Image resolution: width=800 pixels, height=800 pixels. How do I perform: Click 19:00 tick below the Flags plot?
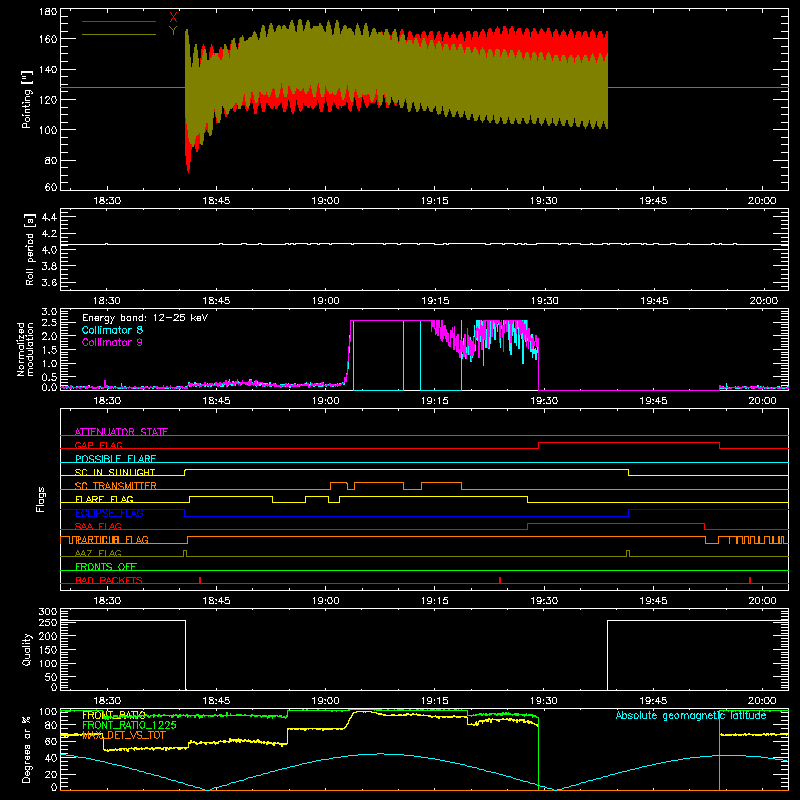click(x=326, y=601)
